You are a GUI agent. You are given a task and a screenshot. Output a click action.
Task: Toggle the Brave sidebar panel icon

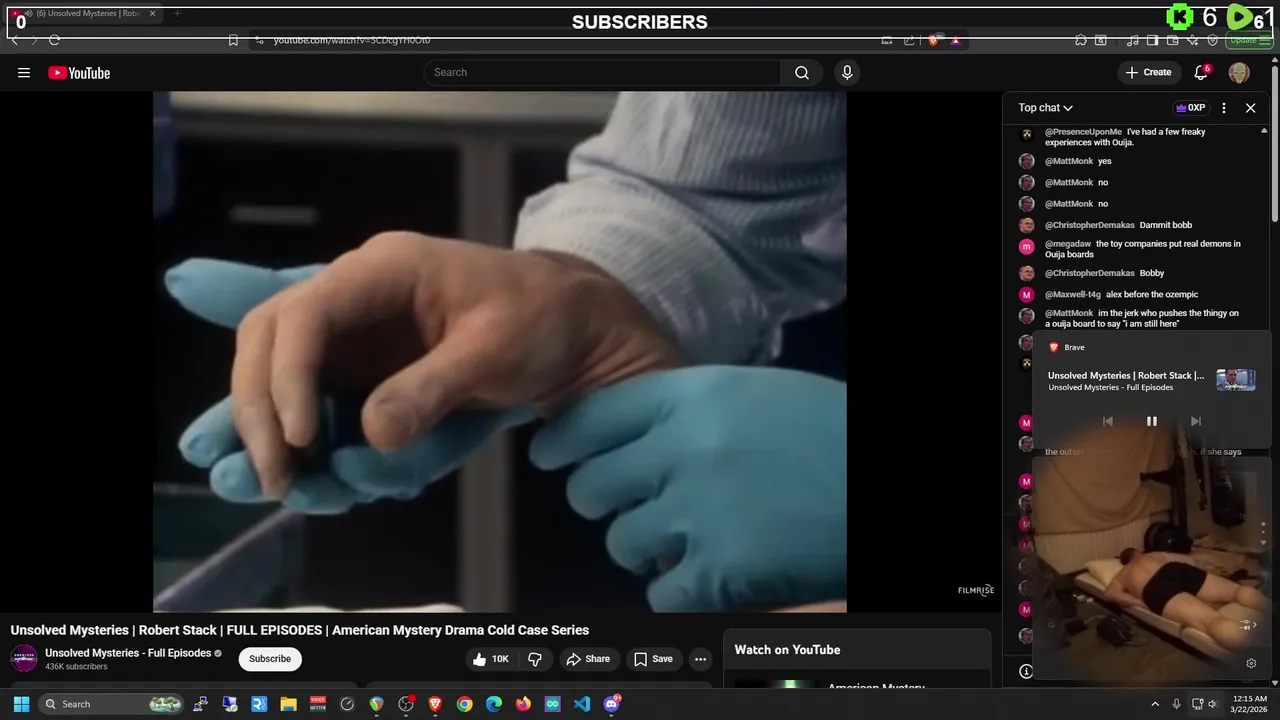(x=1152, y=40)
